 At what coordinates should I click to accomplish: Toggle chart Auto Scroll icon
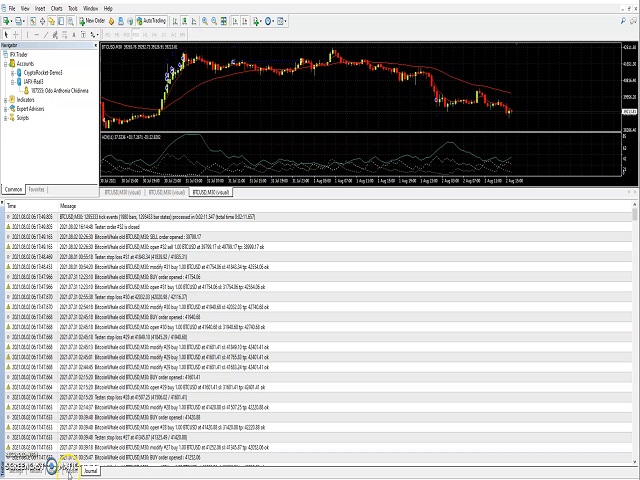tap(235, 21)
